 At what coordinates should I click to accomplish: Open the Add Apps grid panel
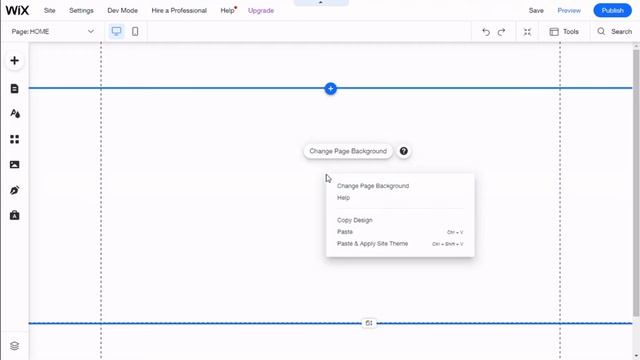pyautogui.click(x=15, y=139)
